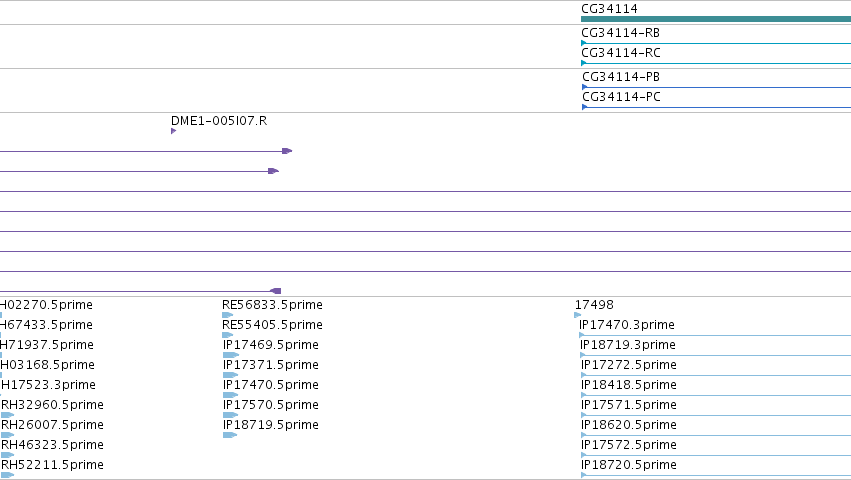Click the IP17272.5prime start arrow
851x480 pixels.
point(583,375)
